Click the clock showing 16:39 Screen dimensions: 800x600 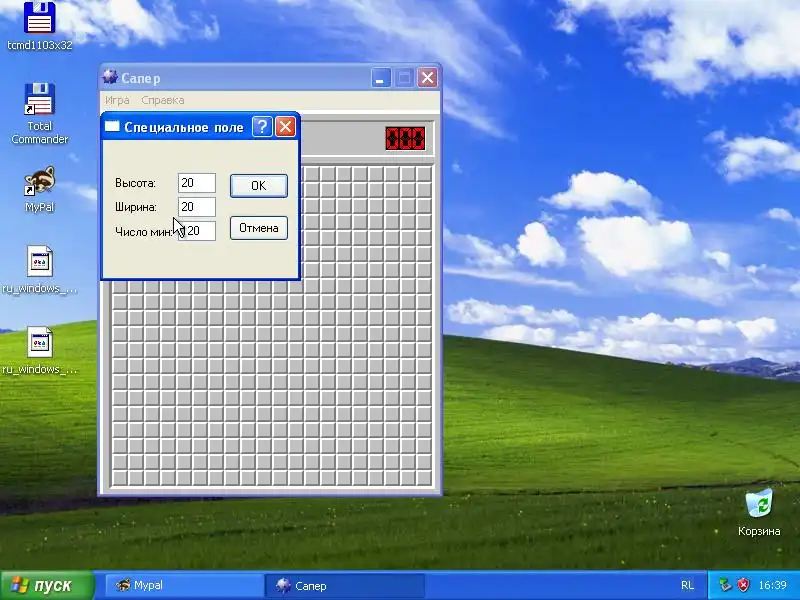click(x=772, y=585)
